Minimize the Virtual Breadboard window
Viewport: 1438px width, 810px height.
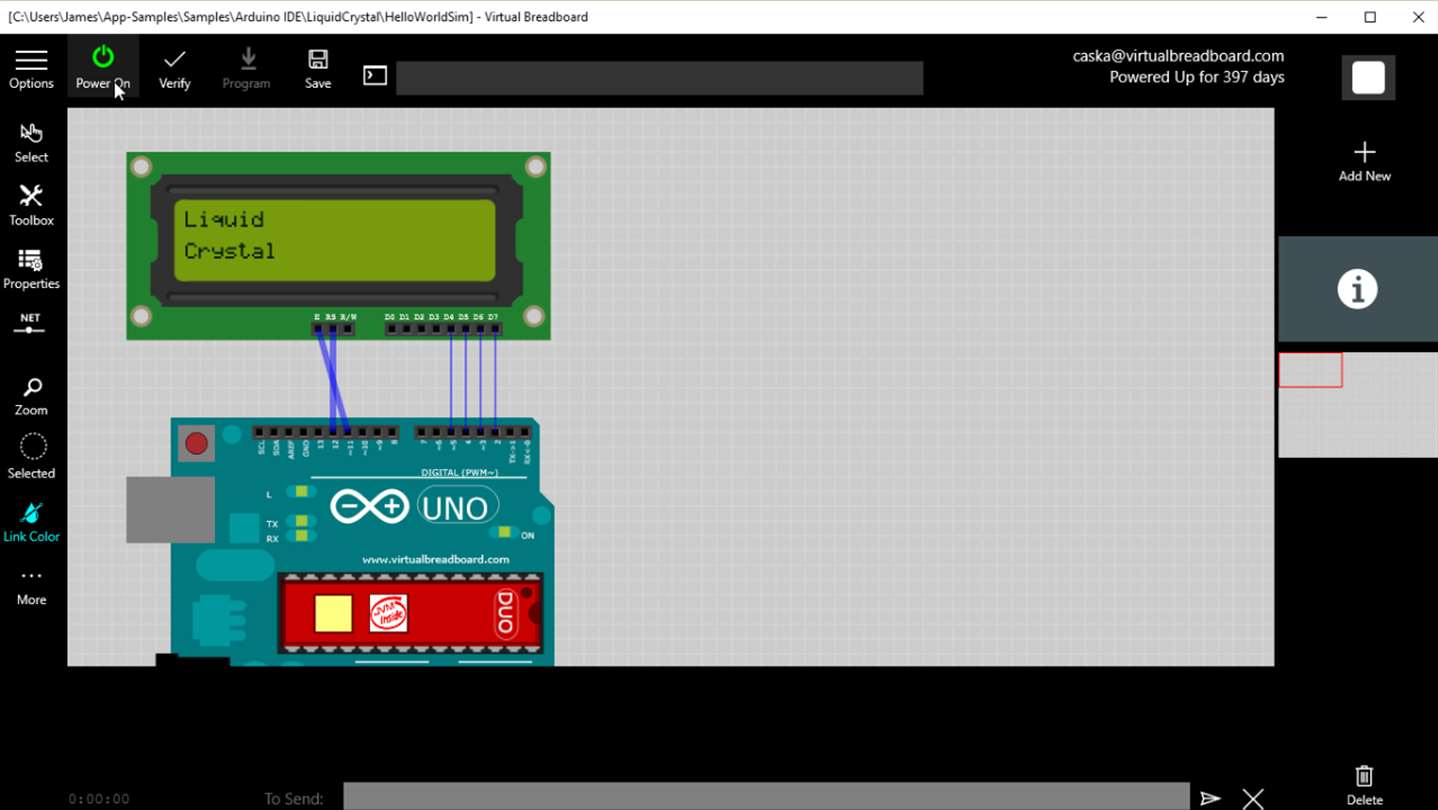(x=1322, y=17)
